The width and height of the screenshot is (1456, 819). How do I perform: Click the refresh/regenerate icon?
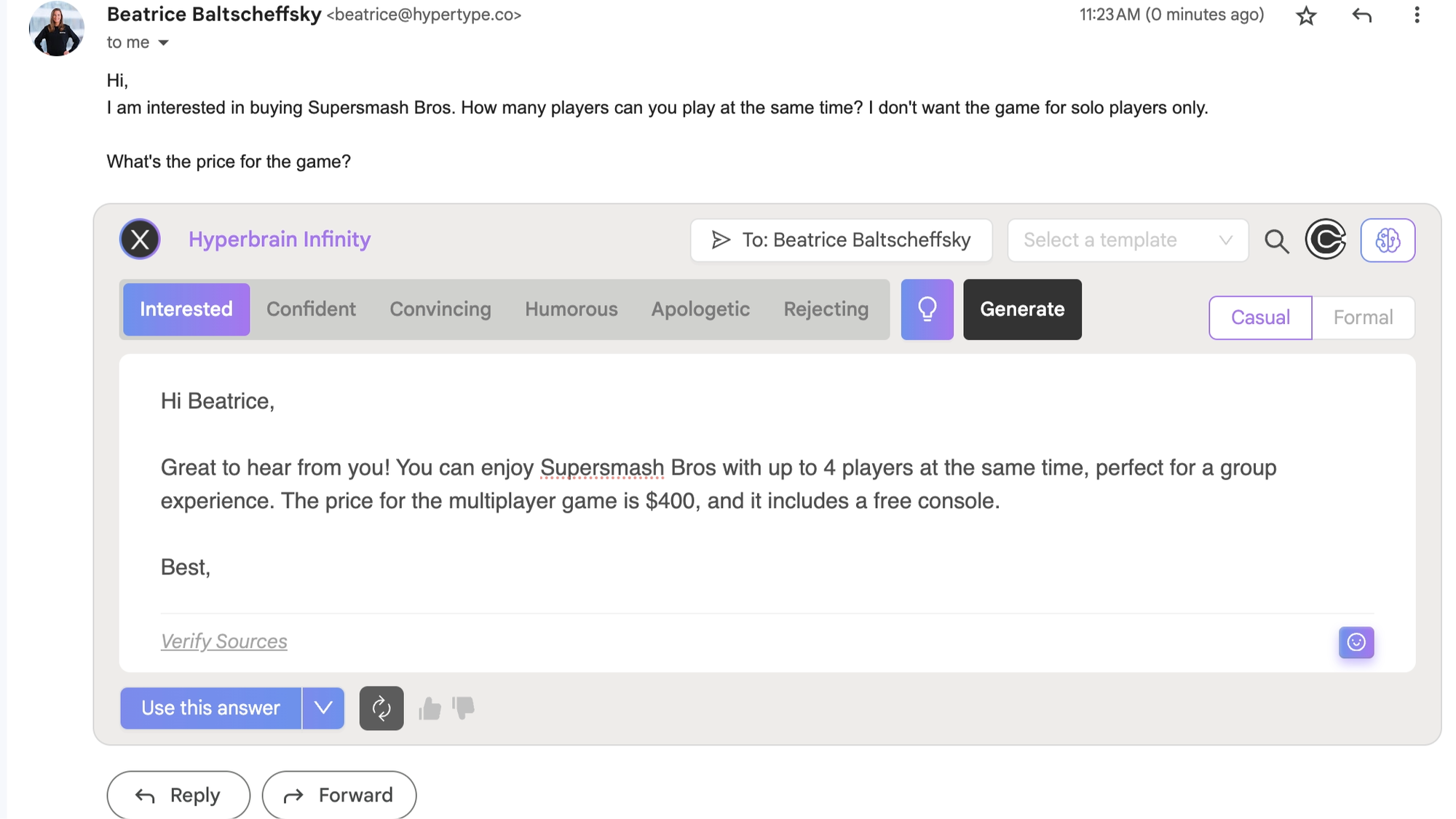click(381, 708)
